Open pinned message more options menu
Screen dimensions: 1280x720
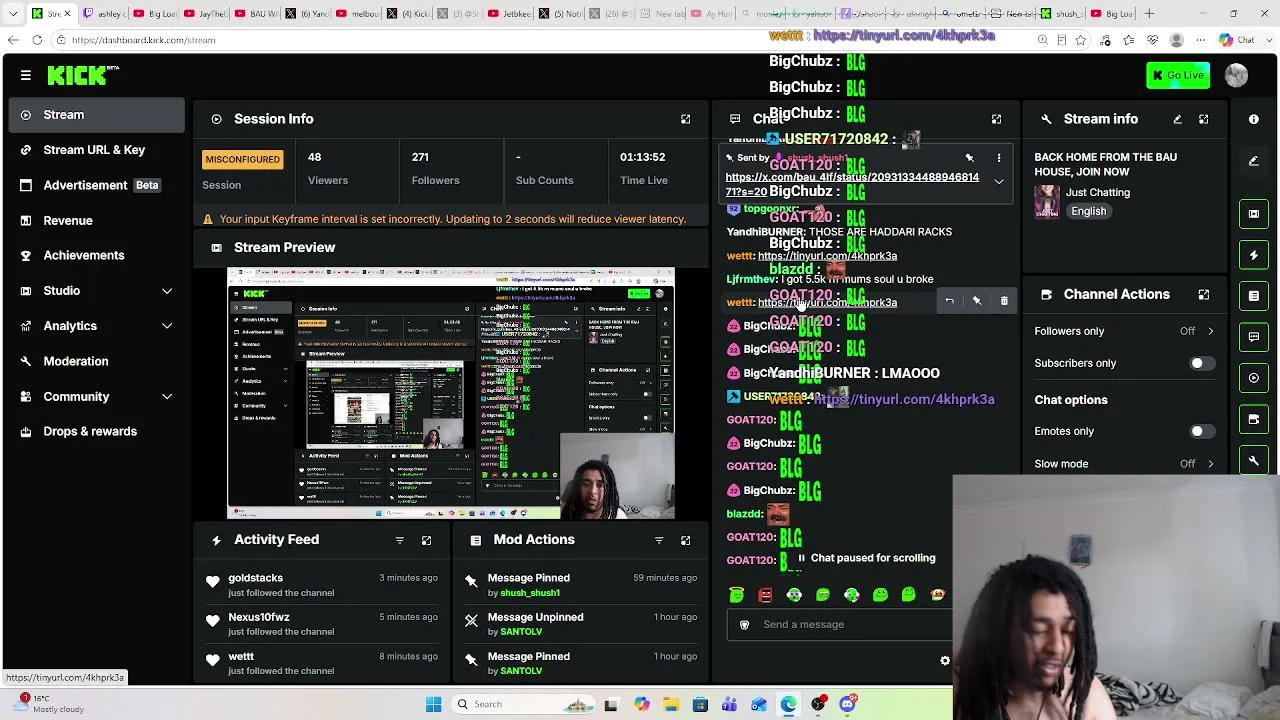point(998,158)
